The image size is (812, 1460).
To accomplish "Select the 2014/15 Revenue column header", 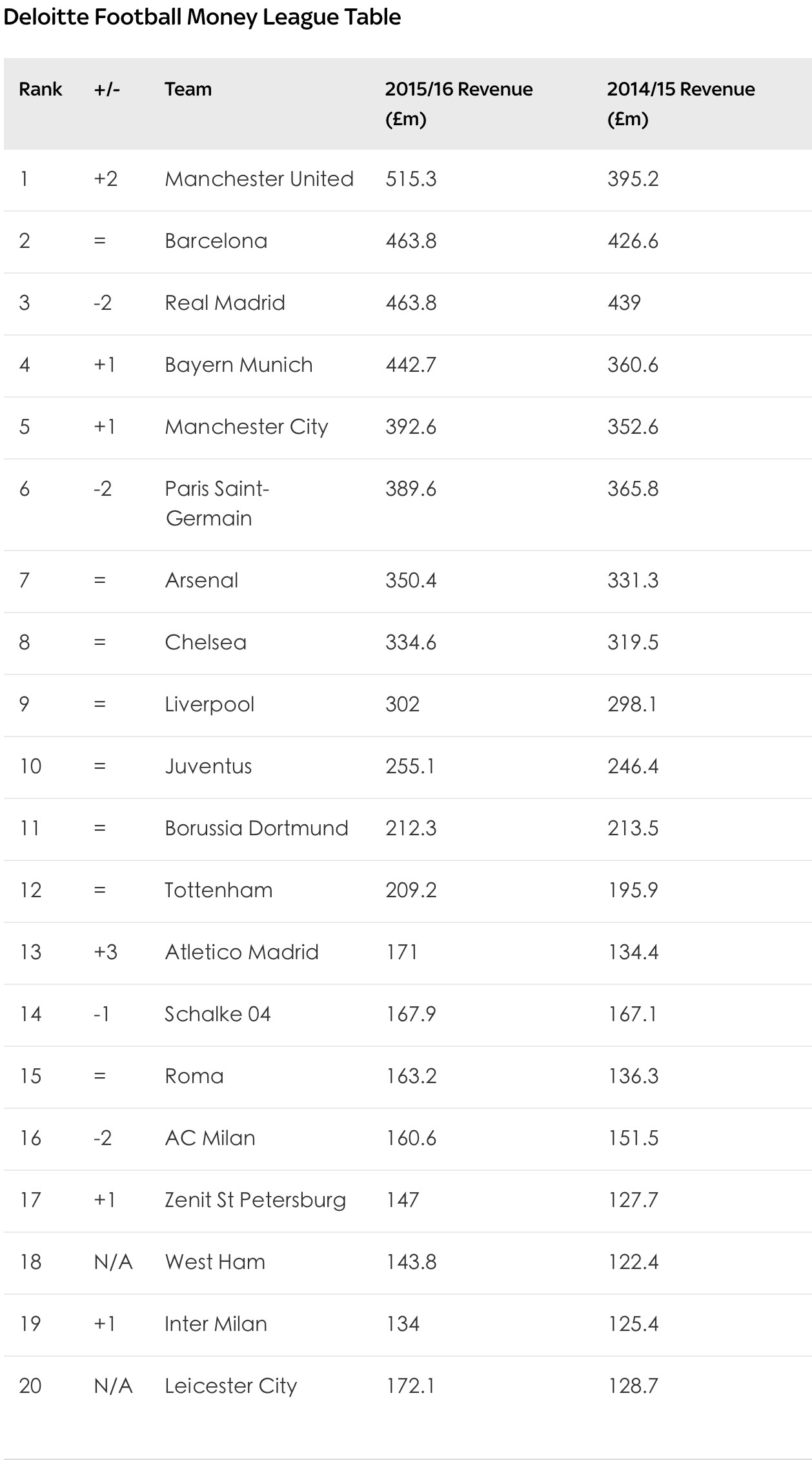I will pos(680,103).
